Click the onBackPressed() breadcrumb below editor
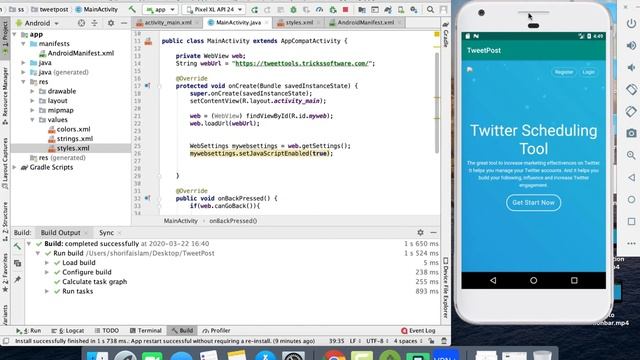The height and width of the screenshot is (360, 640). 233,221
